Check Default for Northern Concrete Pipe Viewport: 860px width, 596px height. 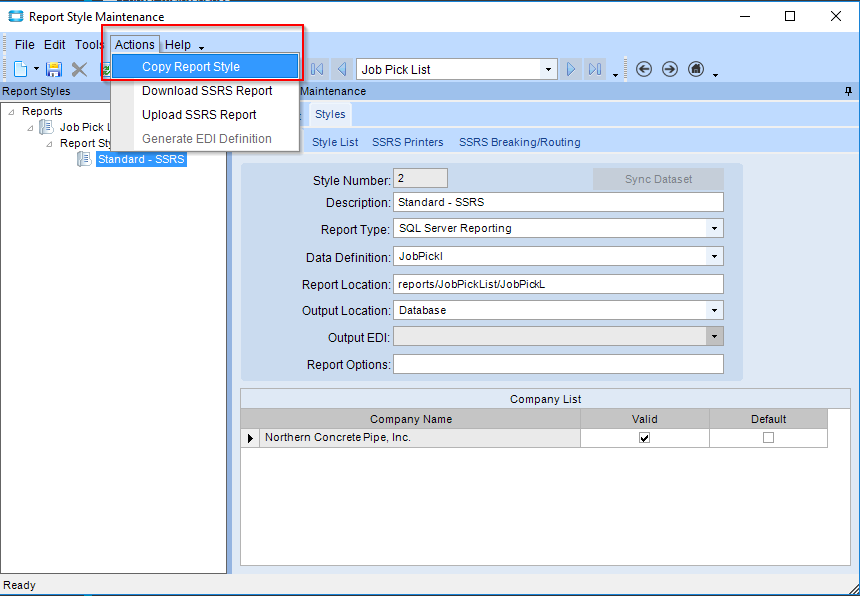tap(768, 438)
